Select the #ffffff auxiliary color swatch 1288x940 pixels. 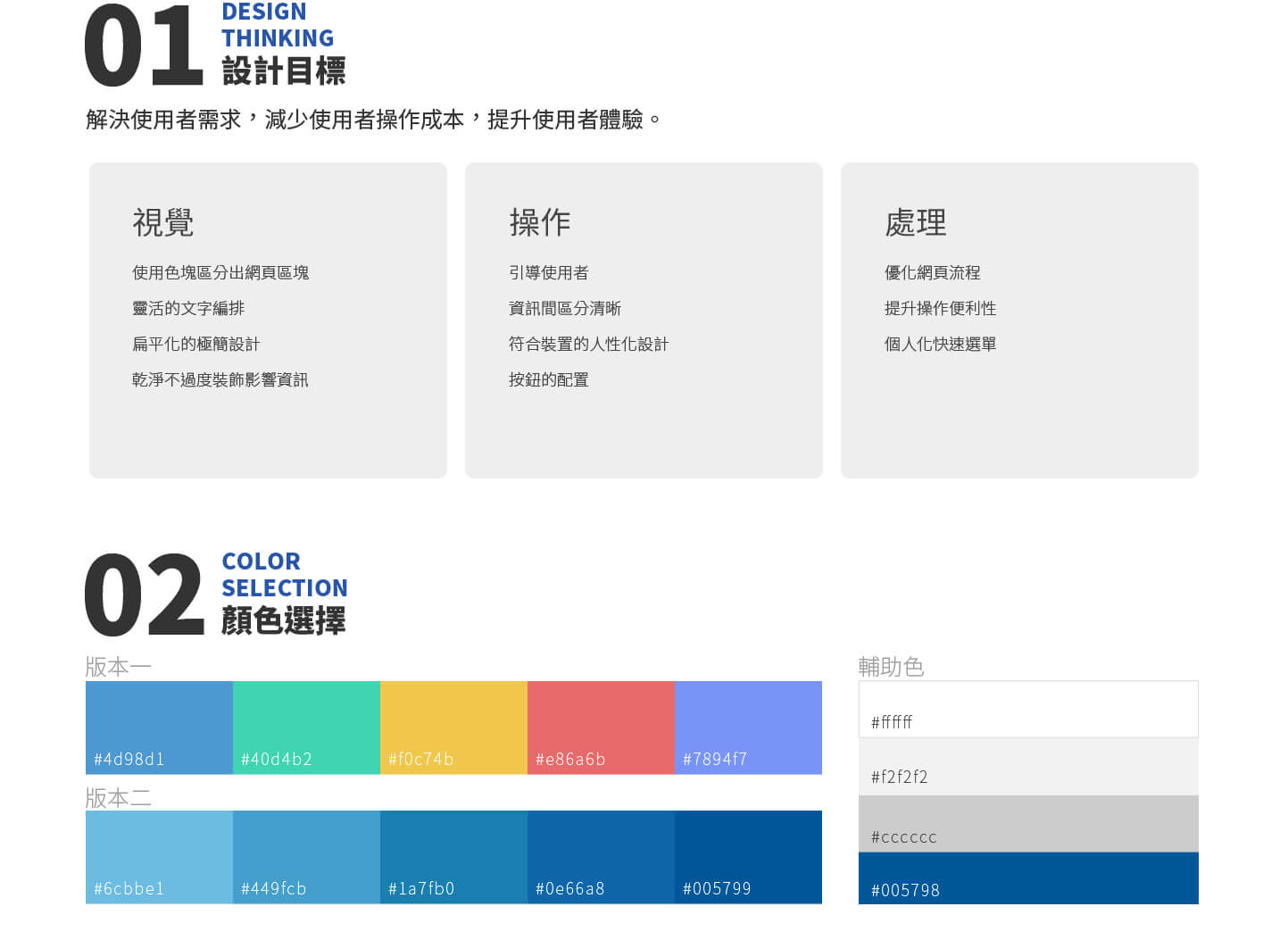pos(1027,709)
